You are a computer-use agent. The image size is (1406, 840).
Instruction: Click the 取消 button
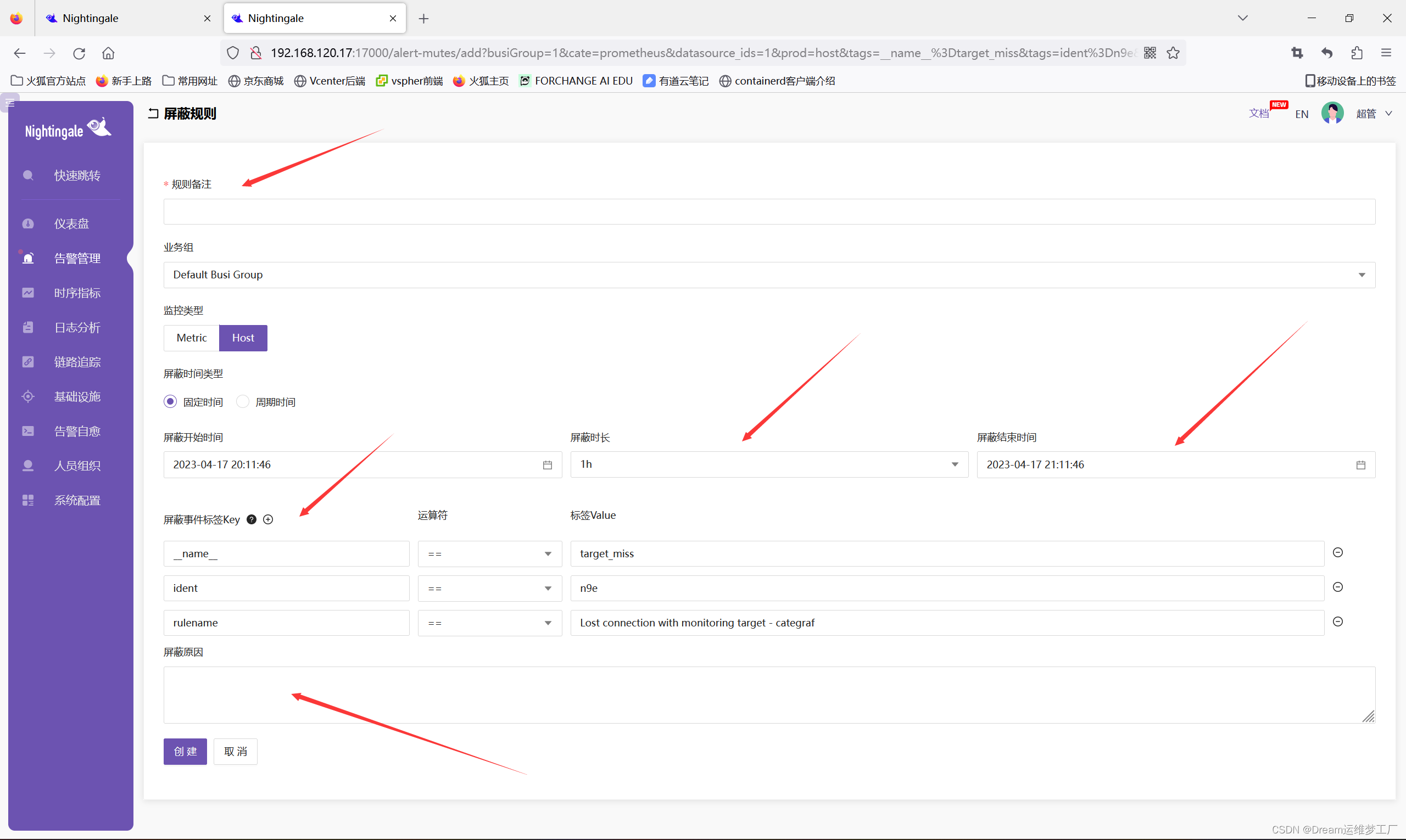click(x=235, y=752)
